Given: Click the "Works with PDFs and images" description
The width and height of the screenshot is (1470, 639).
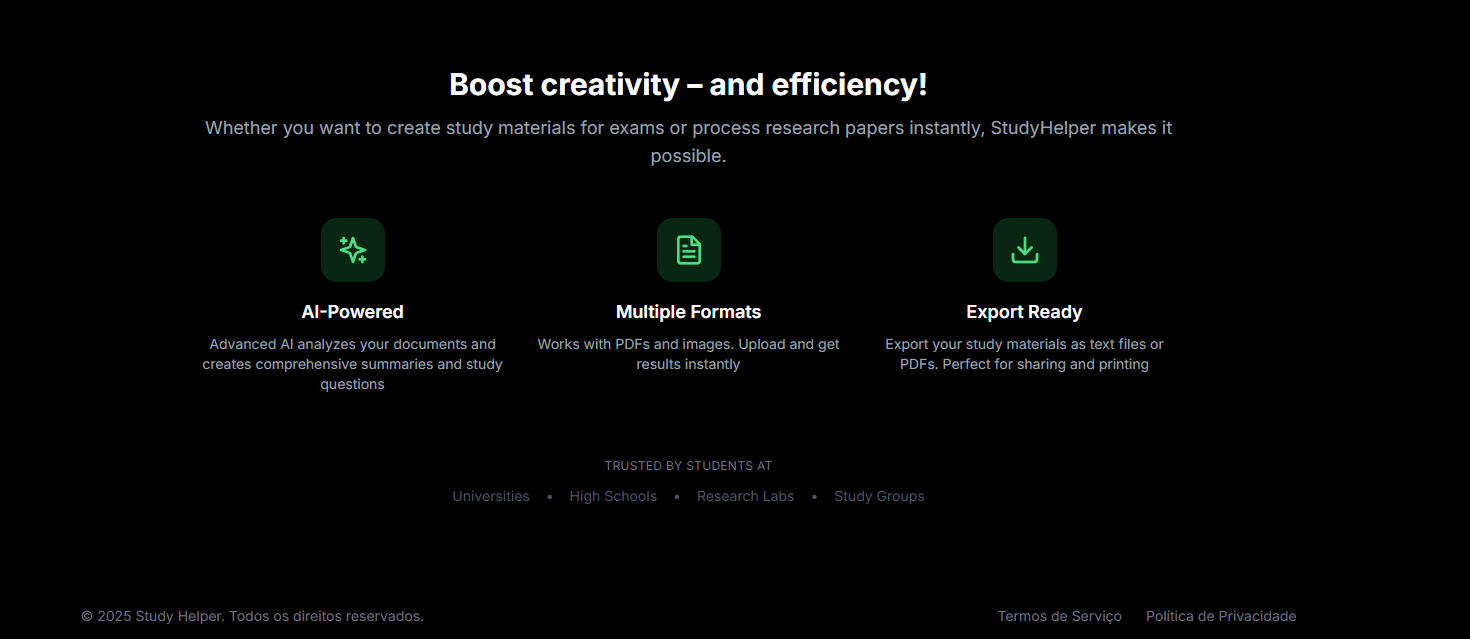Looking at the screenshot, I should (689, 354).
